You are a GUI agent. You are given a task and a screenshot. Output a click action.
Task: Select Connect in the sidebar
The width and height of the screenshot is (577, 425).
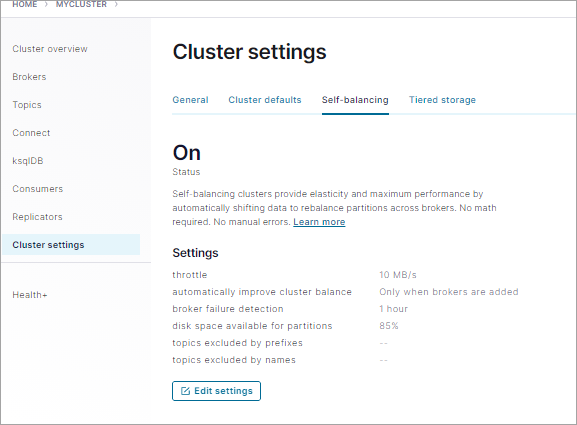click(x=31, y=133)
